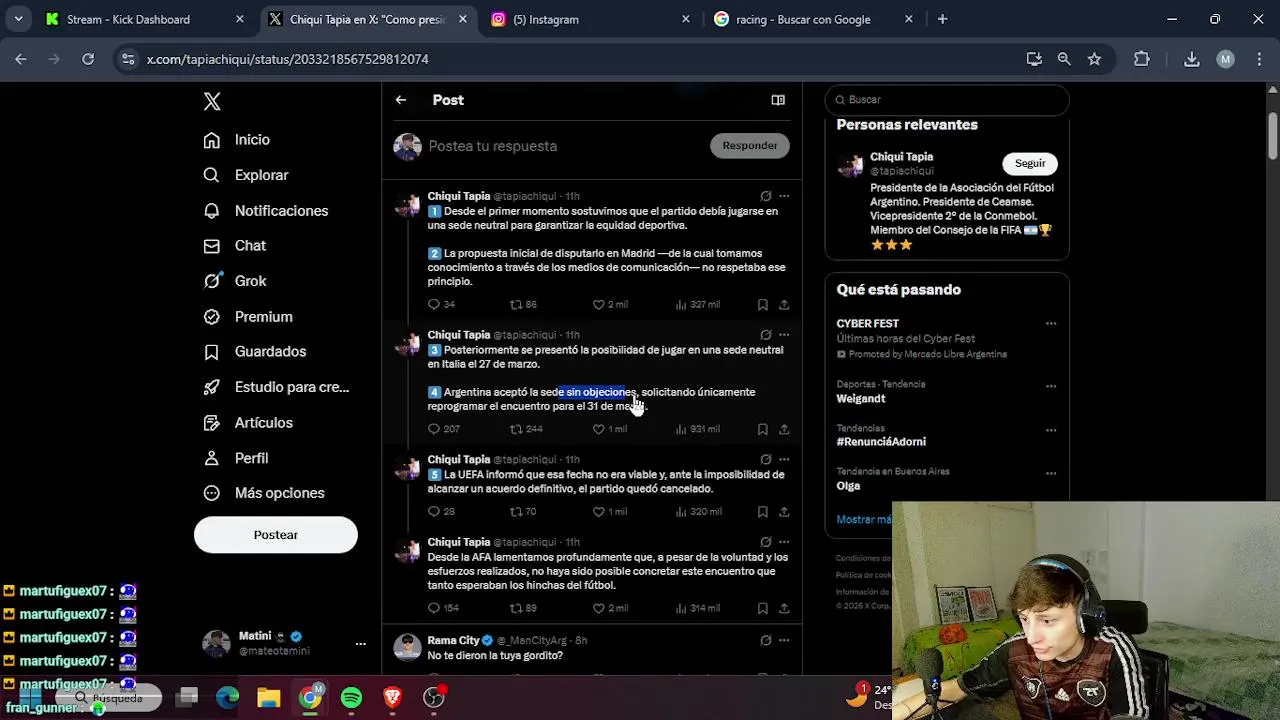The image size is (1280, 720).
Task: Open more options on Rama City reply
Action: tap(784, 640)
